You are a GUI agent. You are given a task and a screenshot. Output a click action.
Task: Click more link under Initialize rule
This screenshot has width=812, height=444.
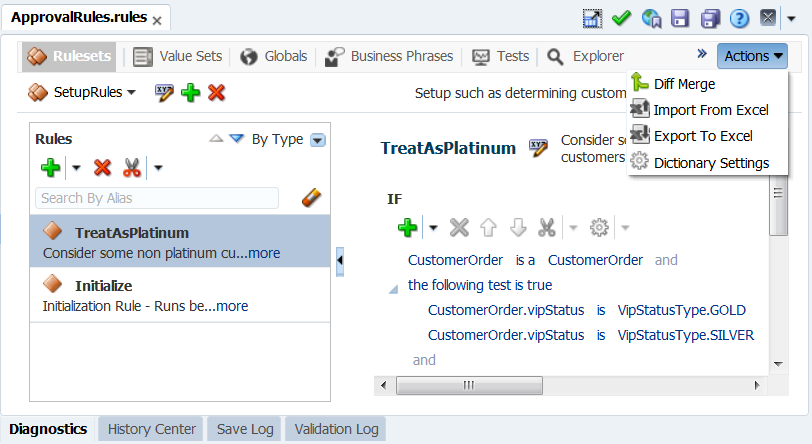click(x=232, y=306)
